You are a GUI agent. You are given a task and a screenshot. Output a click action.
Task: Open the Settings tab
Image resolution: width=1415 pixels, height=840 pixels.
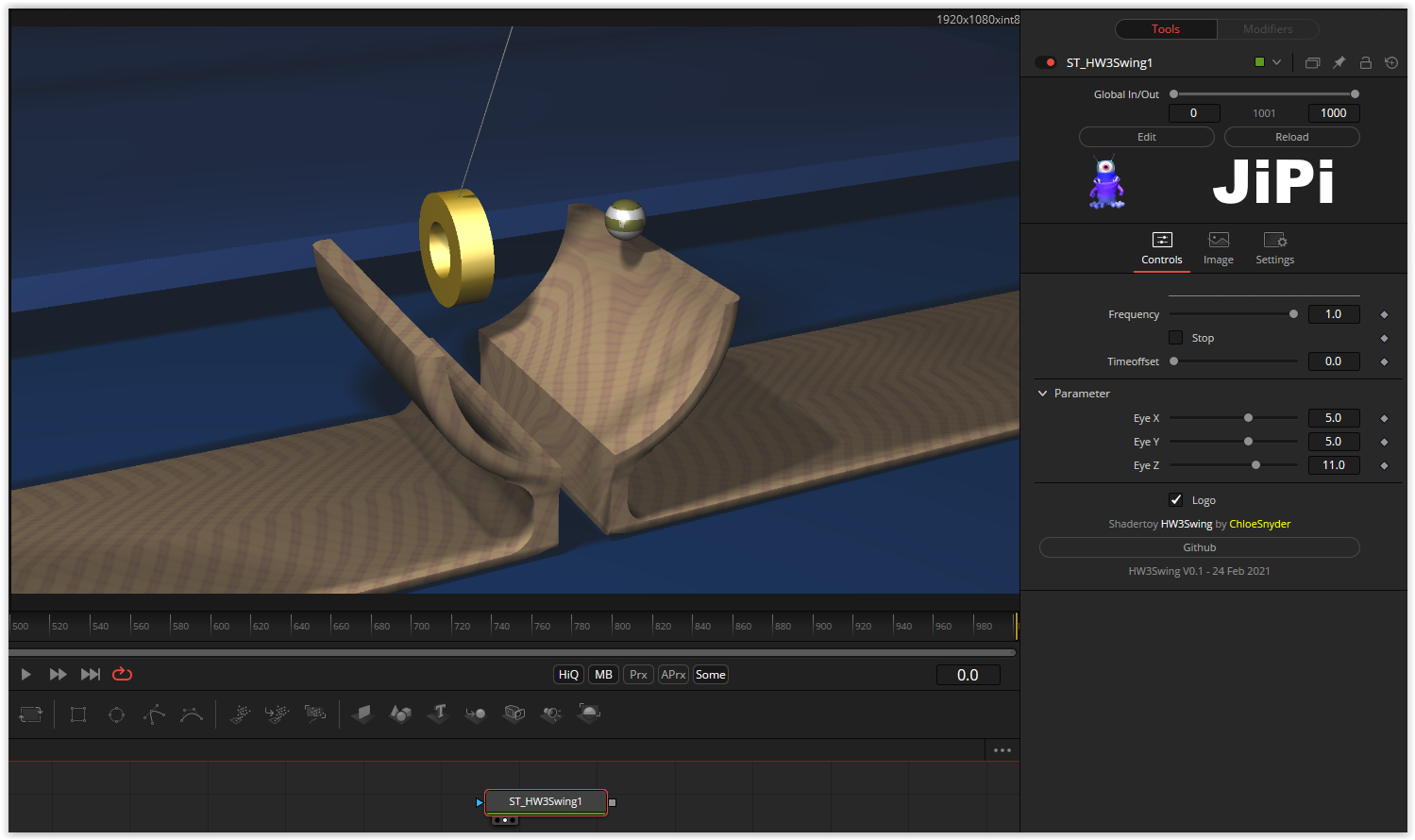click(x=1275, y=249)
